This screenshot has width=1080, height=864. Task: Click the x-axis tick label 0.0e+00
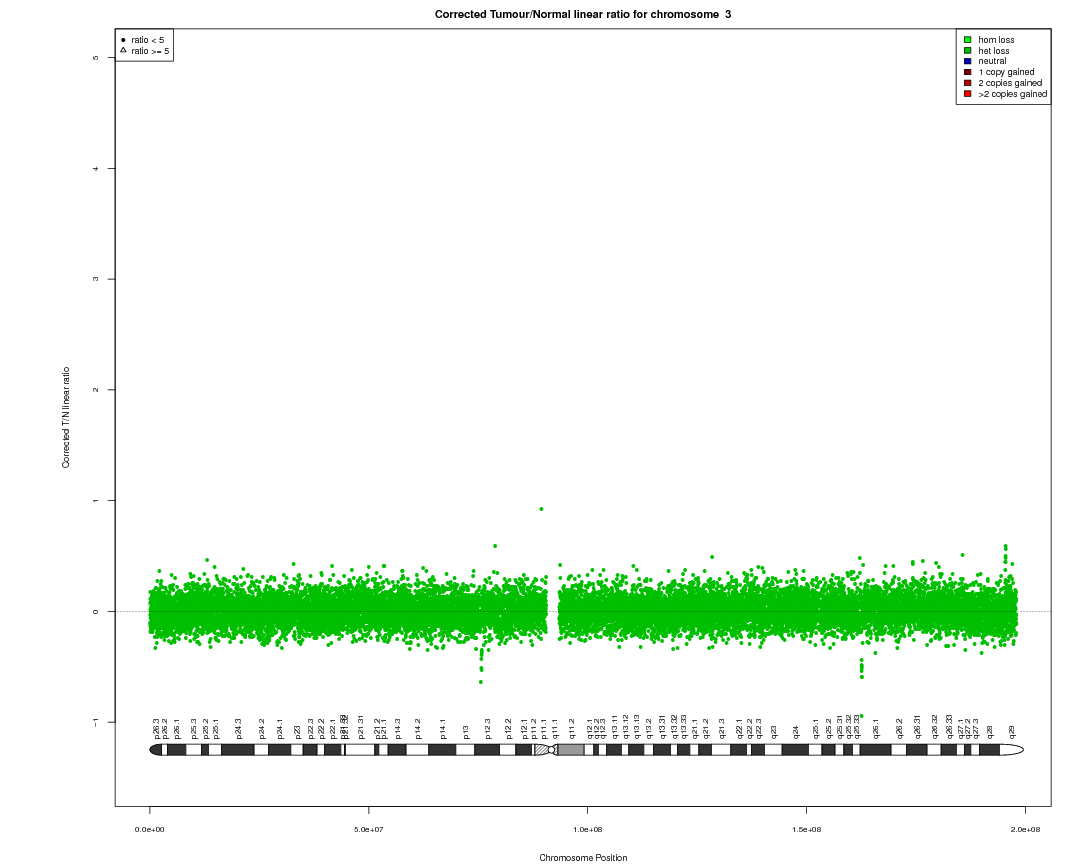pyautogui.click(x=149, y=830)
